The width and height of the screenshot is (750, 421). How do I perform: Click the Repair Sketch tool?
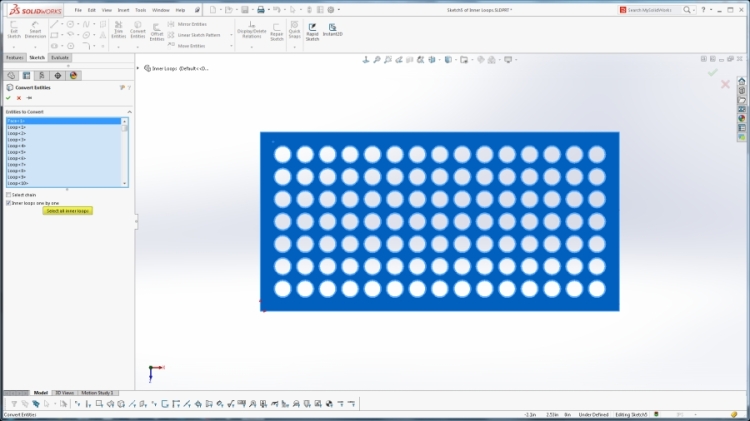tap(277, 32)
